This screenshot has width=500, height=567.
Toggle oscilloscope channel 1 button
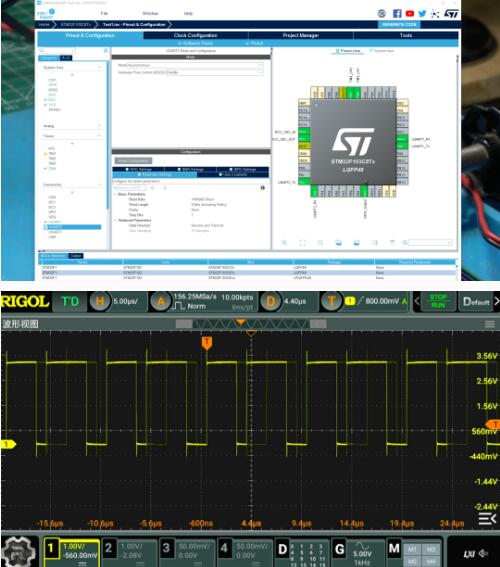point(72,552)
